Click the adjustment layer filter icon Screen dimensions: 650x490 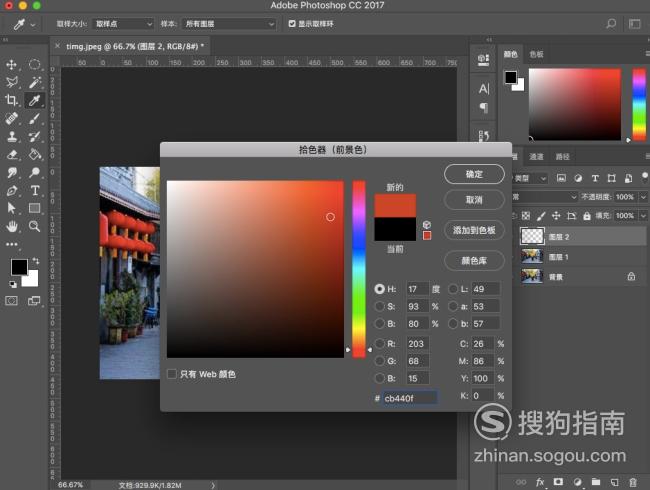(x=578, y=178)
